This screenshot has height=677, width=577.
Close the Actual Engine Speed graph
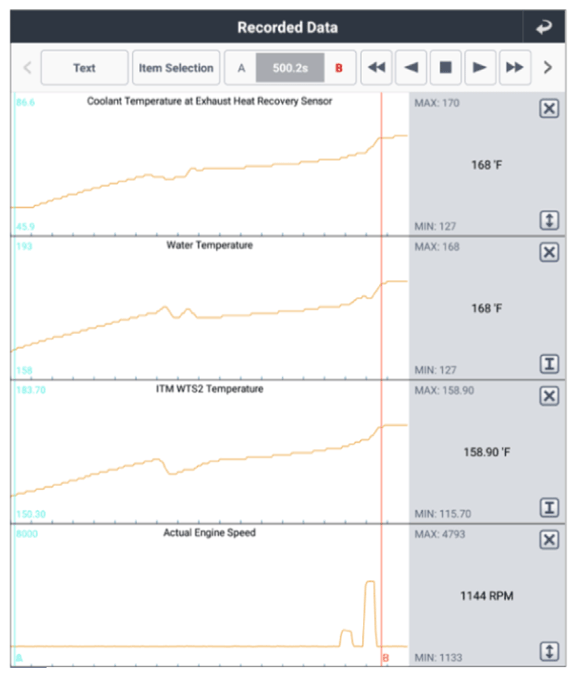(x=549, y=540)
